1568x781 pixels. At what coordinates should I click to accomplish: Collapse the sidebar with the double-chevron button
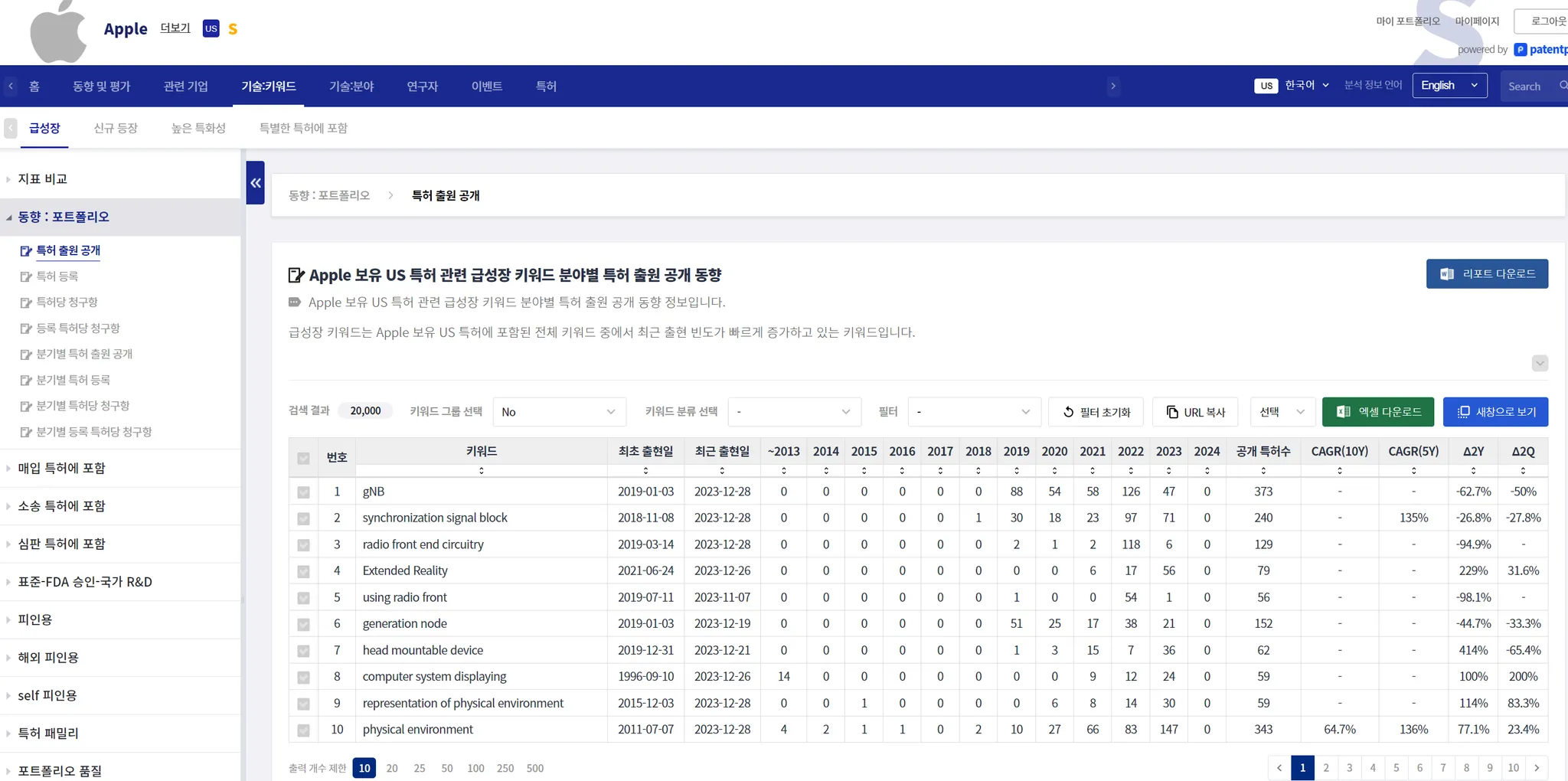point(255,182)
